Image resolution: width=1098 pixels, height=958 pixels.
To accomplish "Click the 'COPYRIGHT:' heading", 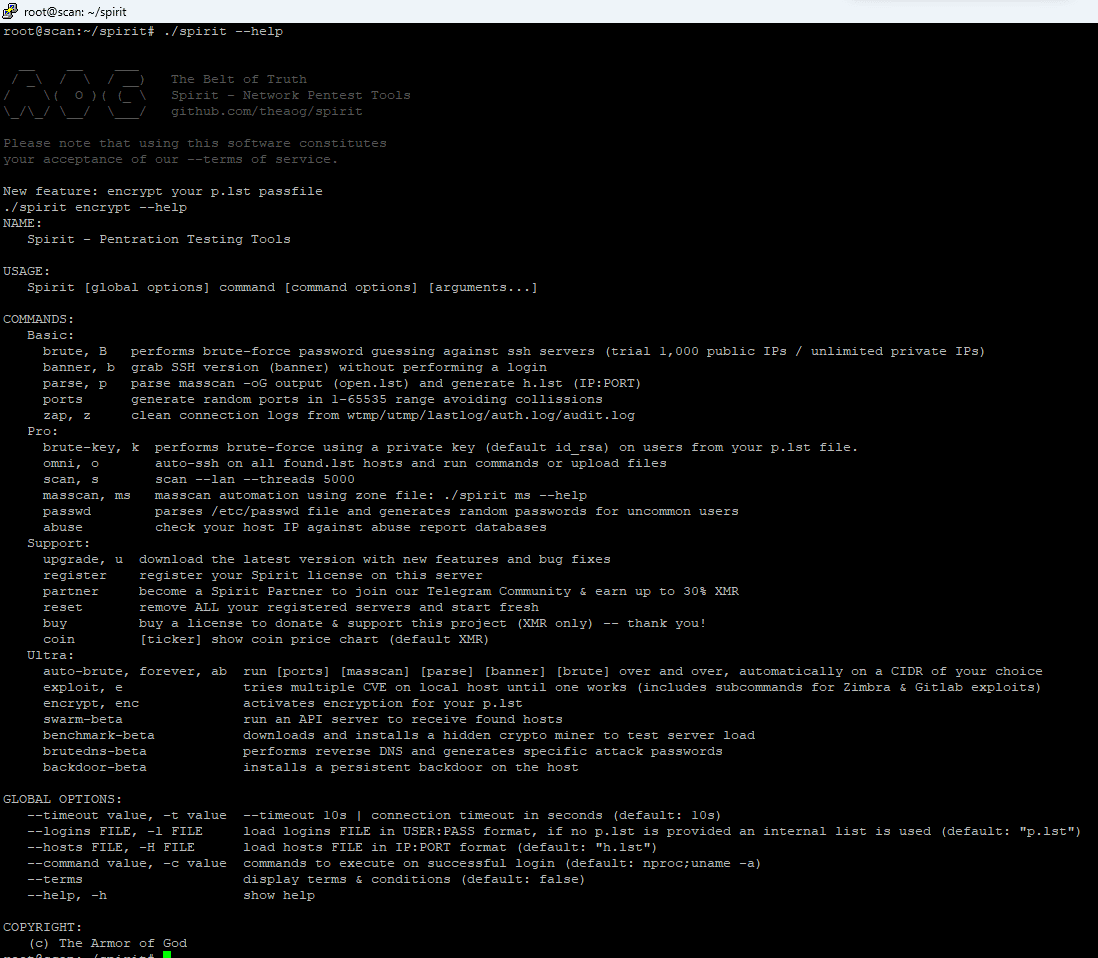I will 43,927.
